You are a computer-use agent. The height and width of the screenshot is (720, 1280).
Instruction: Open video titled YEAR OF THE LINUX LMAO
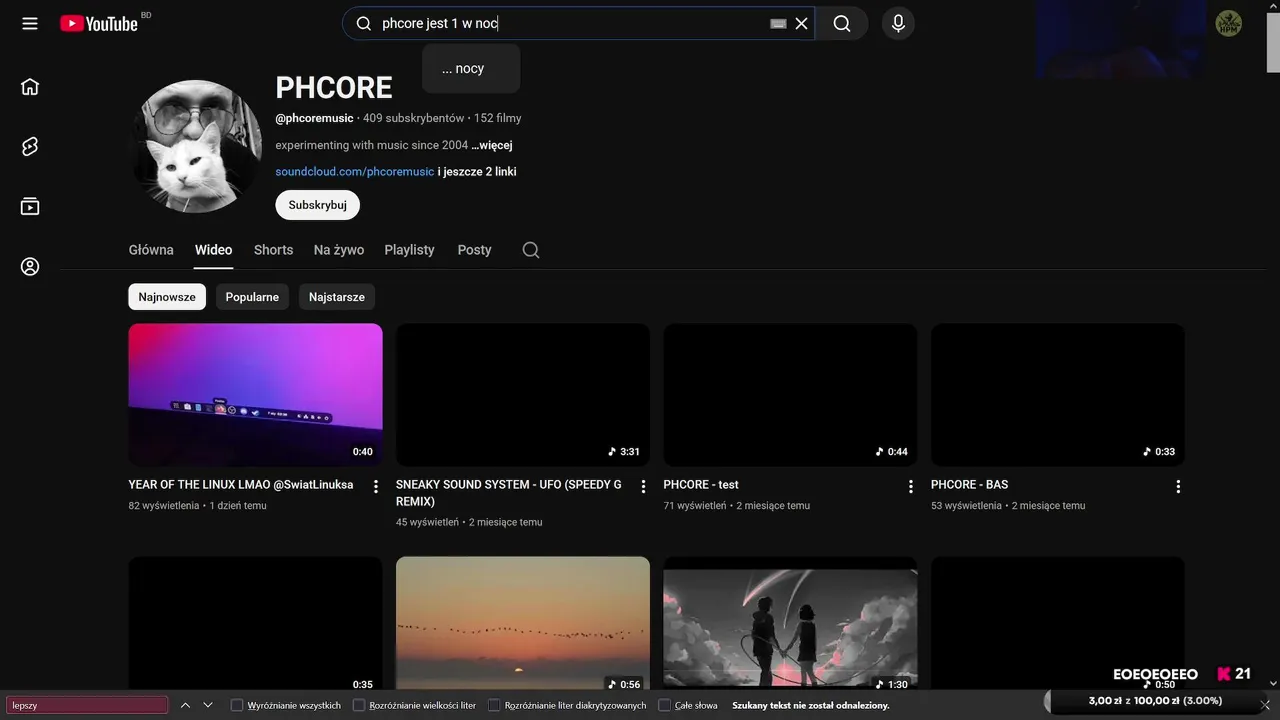[241, 485]
